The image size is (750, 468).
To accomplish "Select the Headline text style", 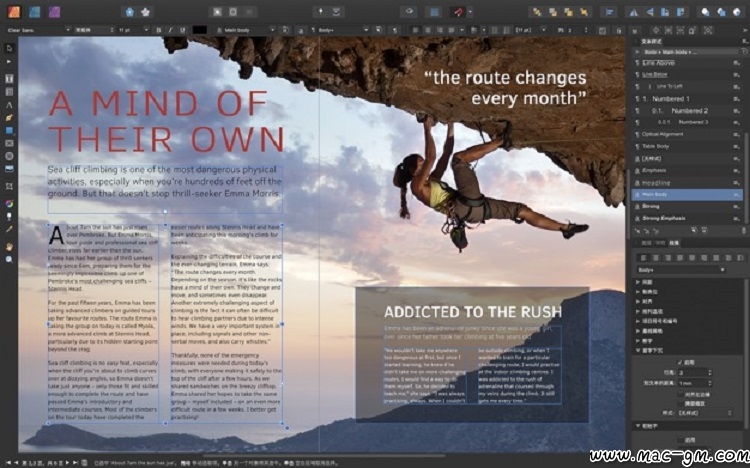I will (686, 183).
